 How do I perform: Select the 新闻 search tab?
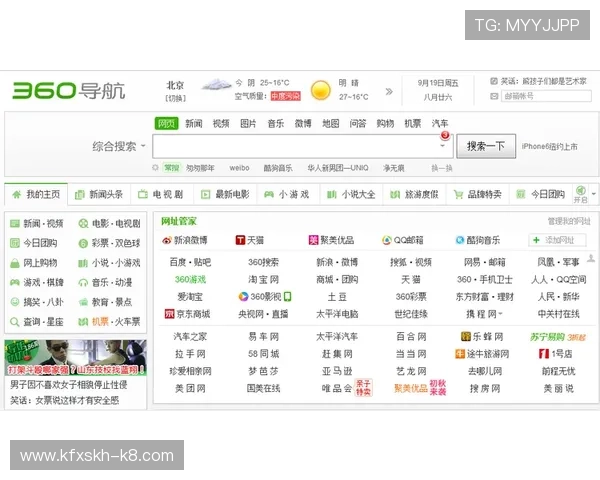(194, 123)
